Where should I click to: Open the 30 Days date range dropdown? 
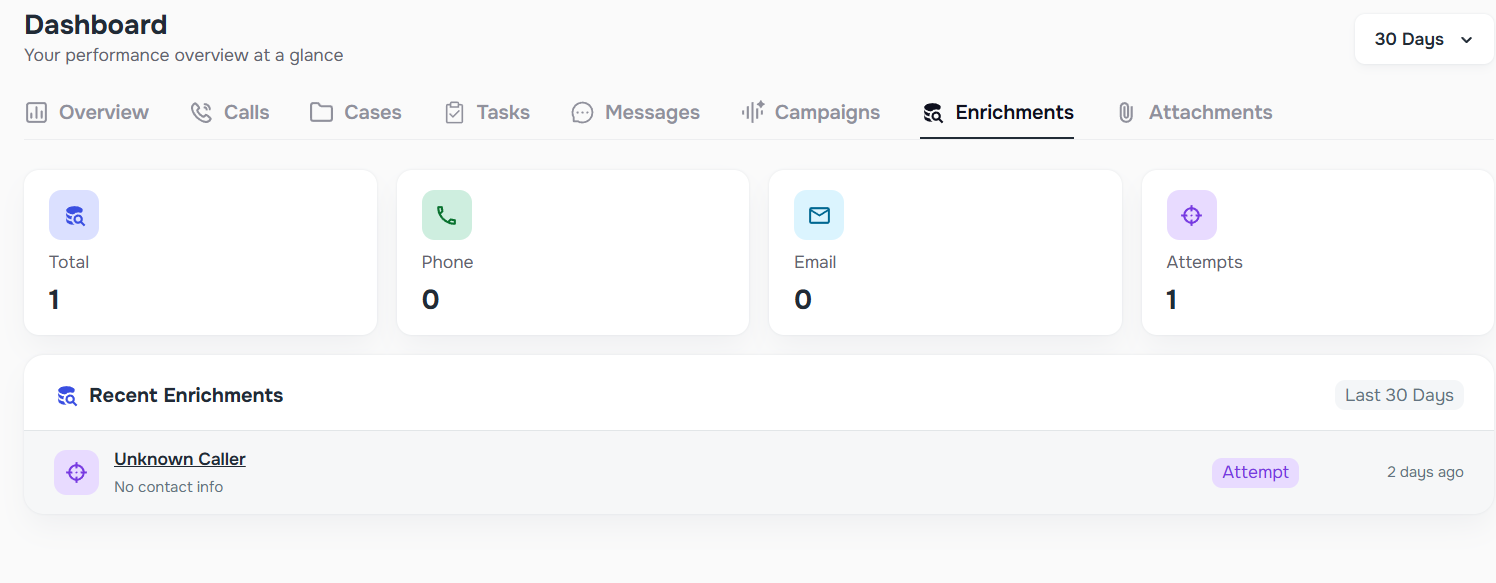(1423, 39)
